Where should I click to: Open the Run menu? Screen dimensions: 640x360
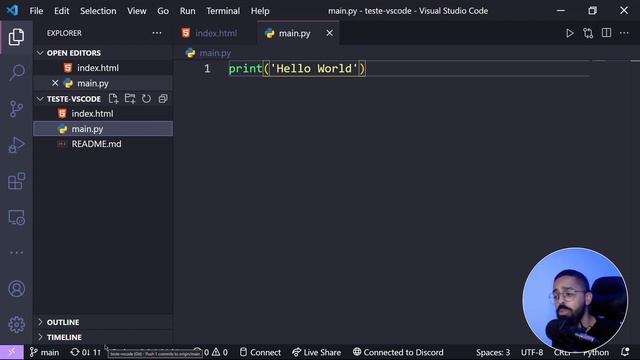coord(187,11)
